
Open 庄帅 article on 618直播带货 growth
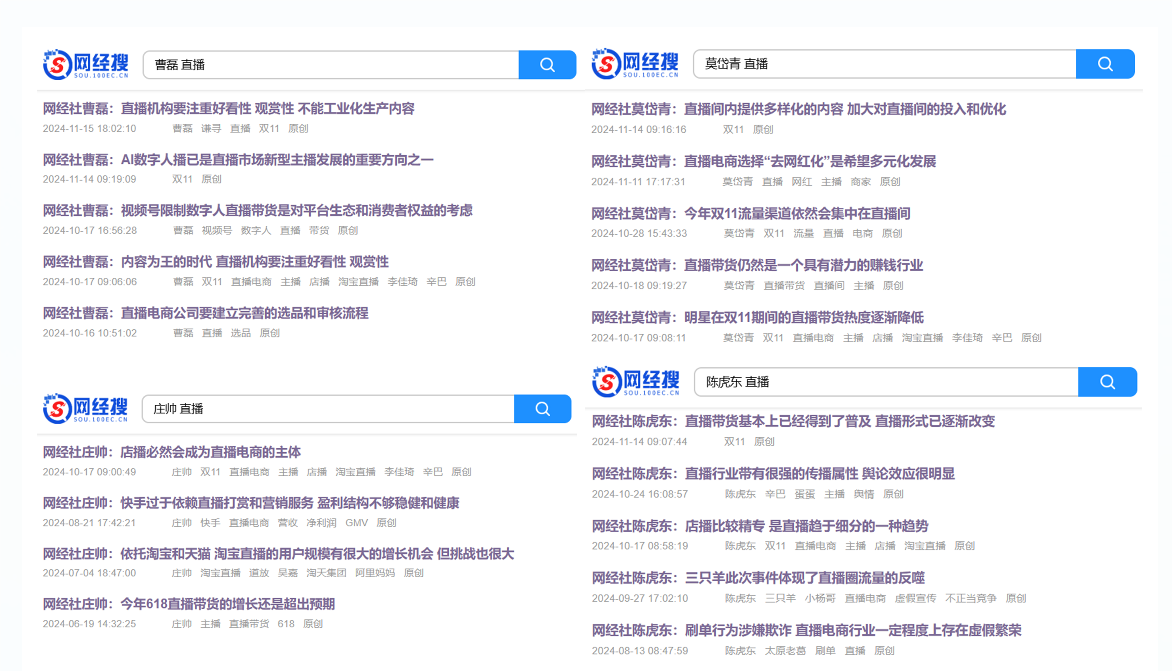[x=188, y=604]
